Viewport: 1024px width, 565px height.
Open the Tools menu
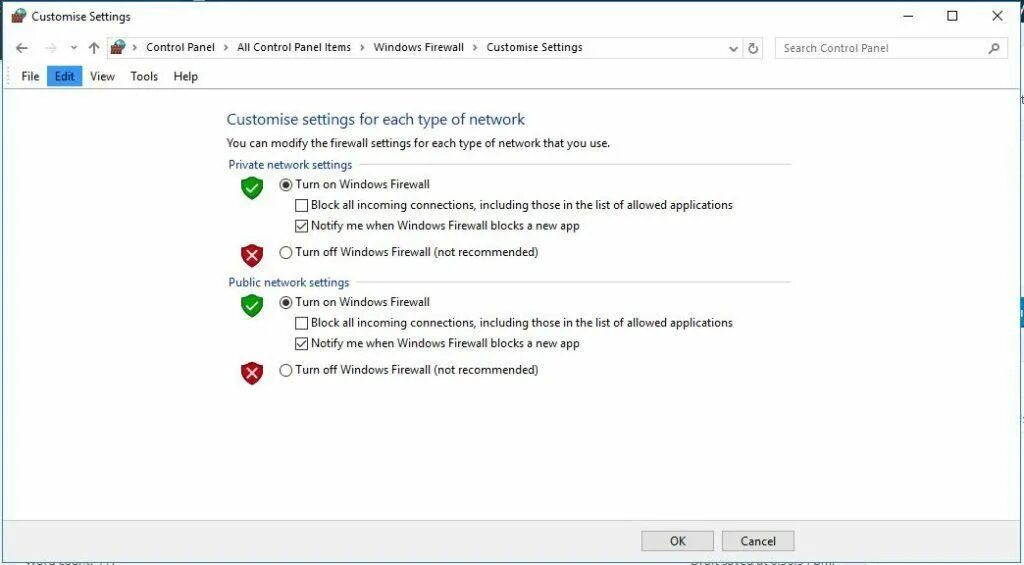144,76
